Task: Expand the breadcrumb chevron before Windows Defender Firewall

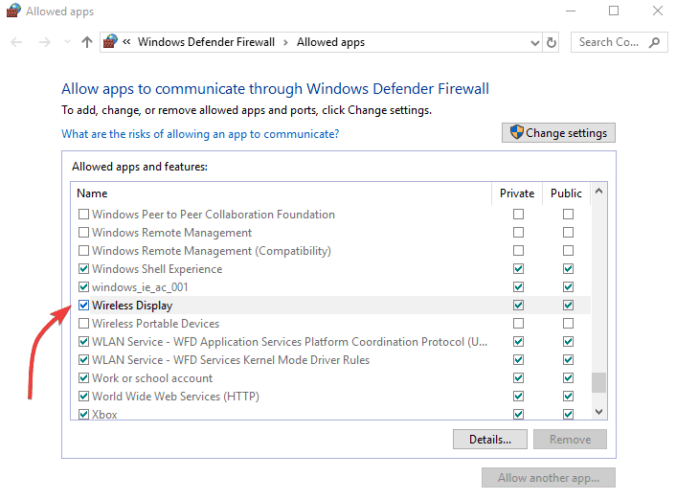Action: tap(127, 42)
